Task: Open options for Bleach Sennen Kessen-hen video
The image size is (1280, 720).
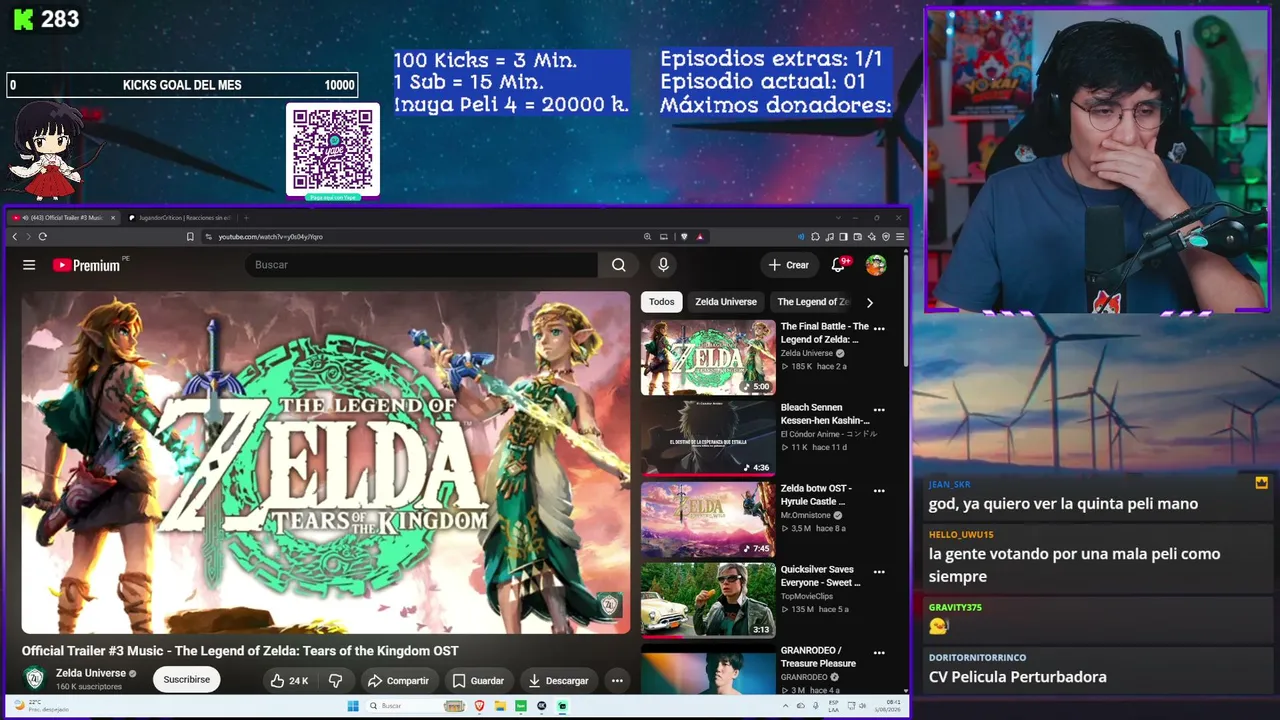Action: pos(879,409)
